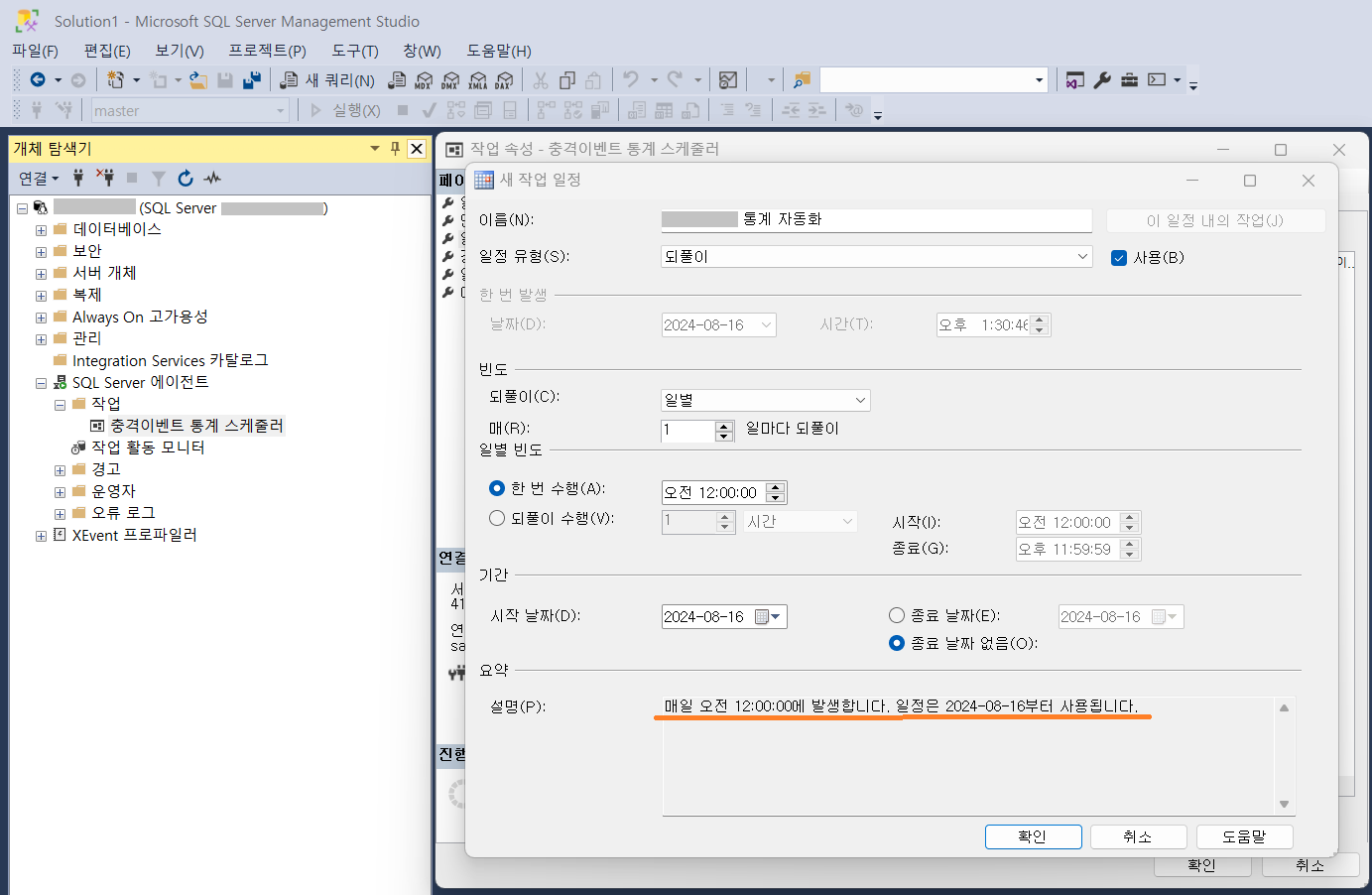Click Connect Object Explorer plug icon
The height and width of the screenshot is (895, 1372).
(77, 178)
